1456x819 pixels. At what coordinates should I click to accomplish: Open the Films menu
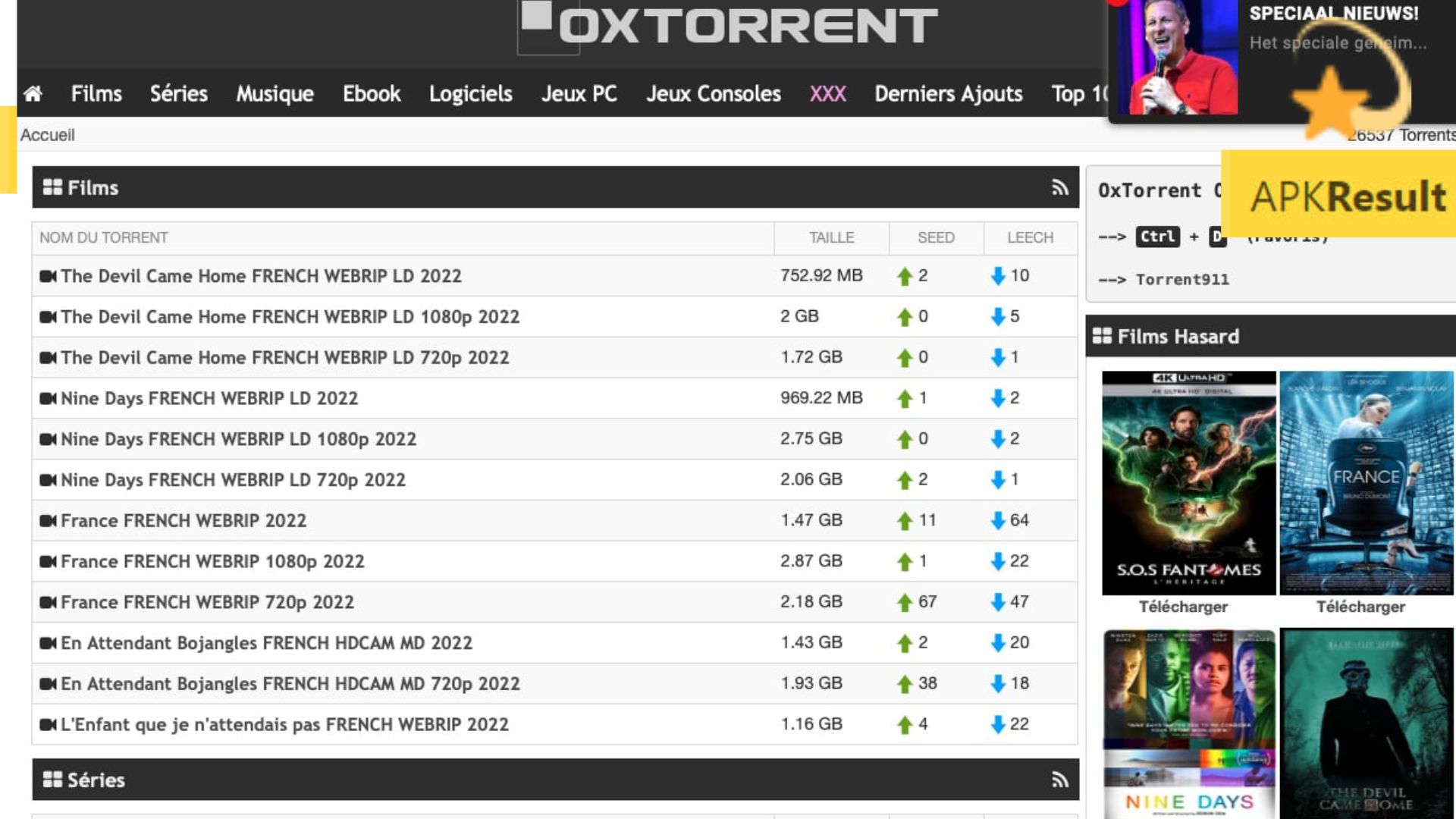tap(96, 94)
